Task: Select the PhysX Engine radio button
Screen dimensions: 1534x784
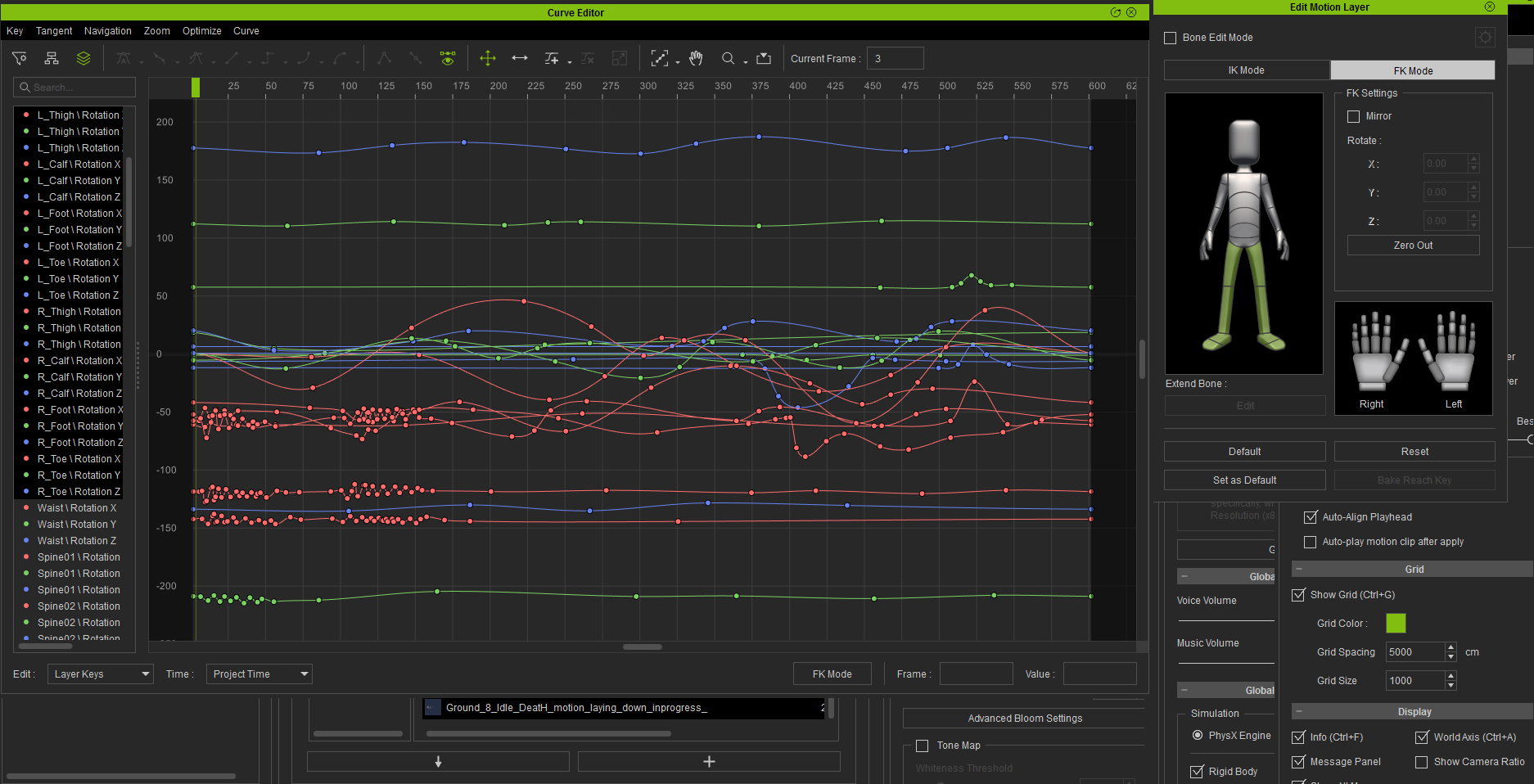Action: [1198, 736]
